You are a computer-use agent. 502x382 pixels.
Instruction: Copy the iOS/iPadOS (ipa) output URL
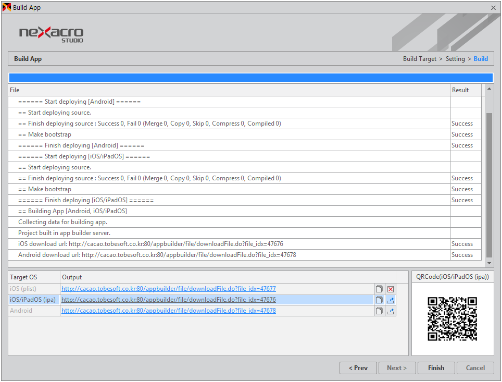(379, 300)
